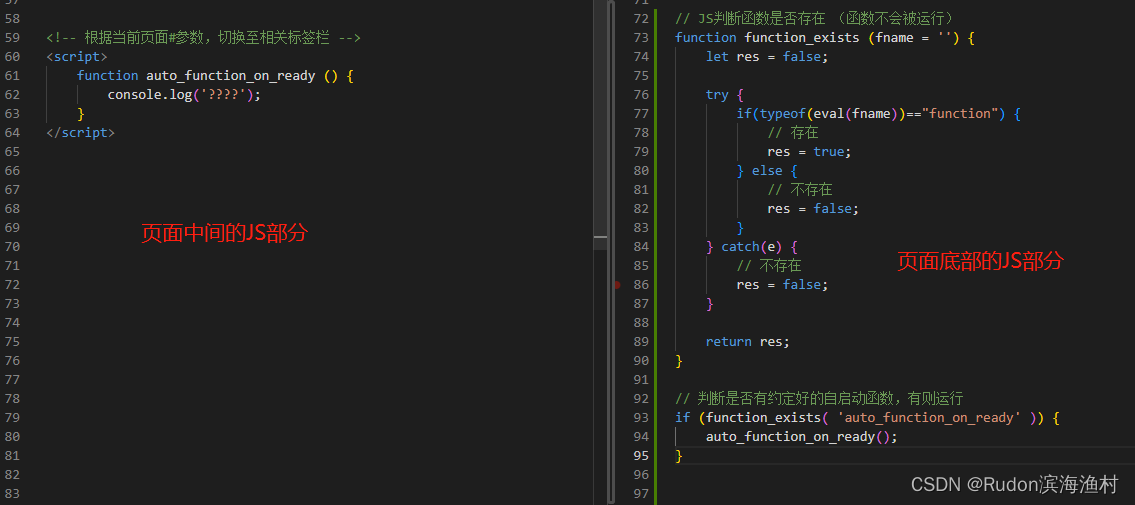
Task: Click auto_function_on_ready in the line 61 declaration
Action: click(231, 75)
